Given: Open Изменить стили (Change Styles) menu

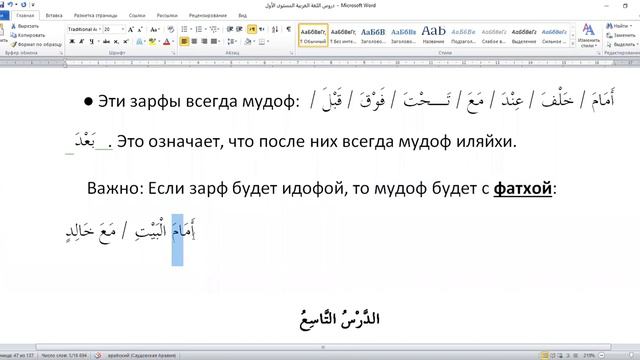Looking at the screenshot, I should click(x=588, y=36).
